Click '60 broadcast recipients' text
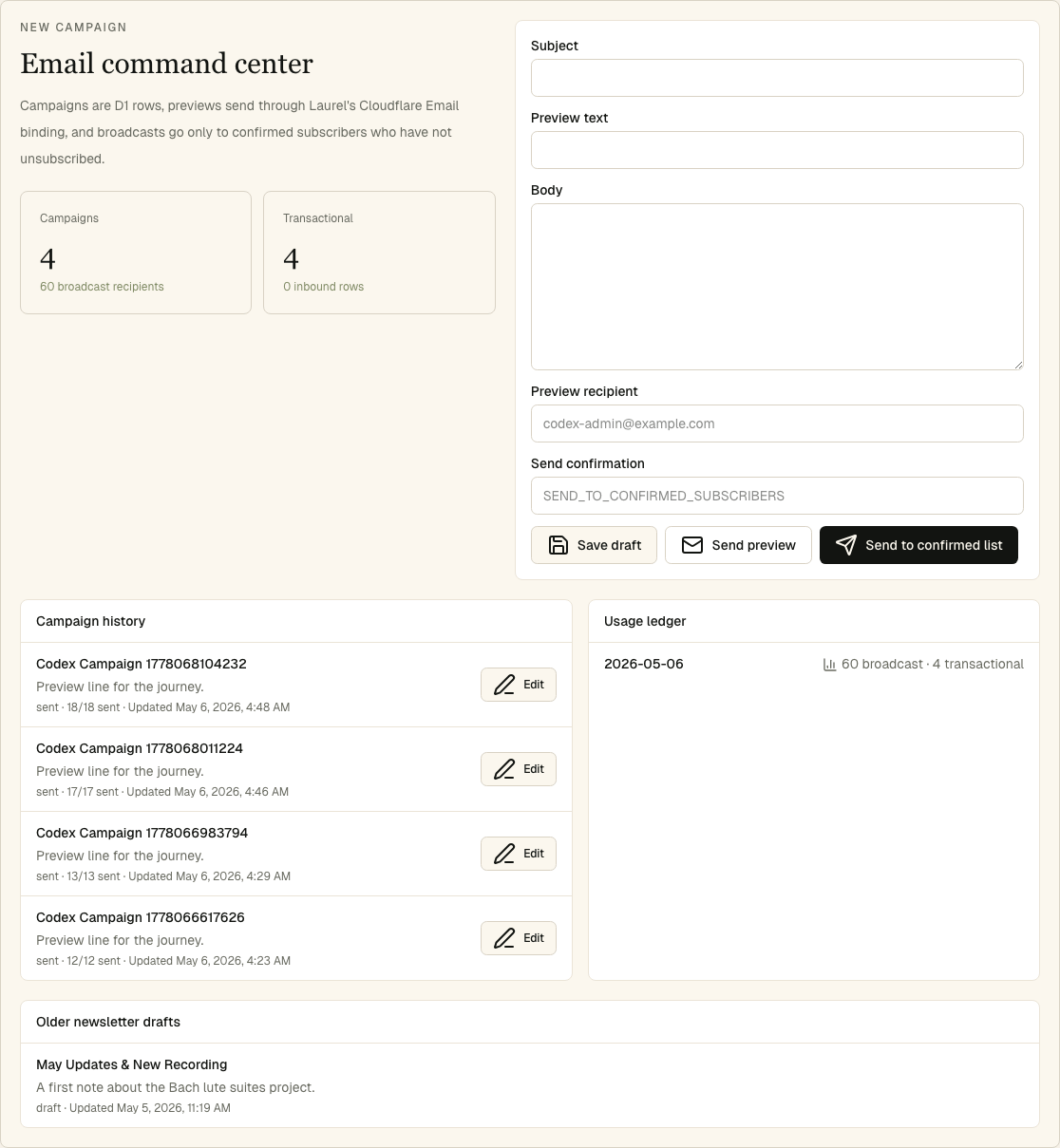 102,287
